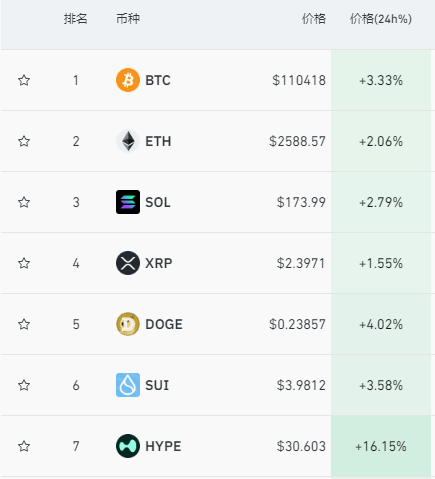Mark DOGE as favorite
435x479 pixels.
click(24, 324)
